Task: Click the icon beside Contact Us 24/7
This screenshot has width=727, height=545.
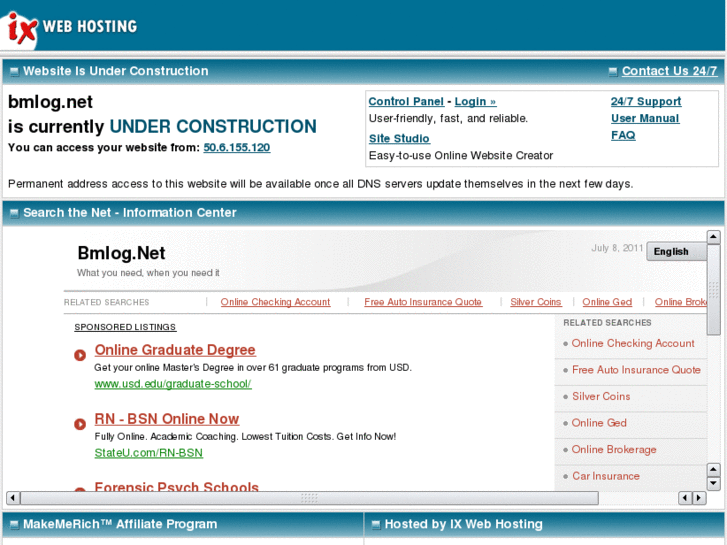Action: 613,71
